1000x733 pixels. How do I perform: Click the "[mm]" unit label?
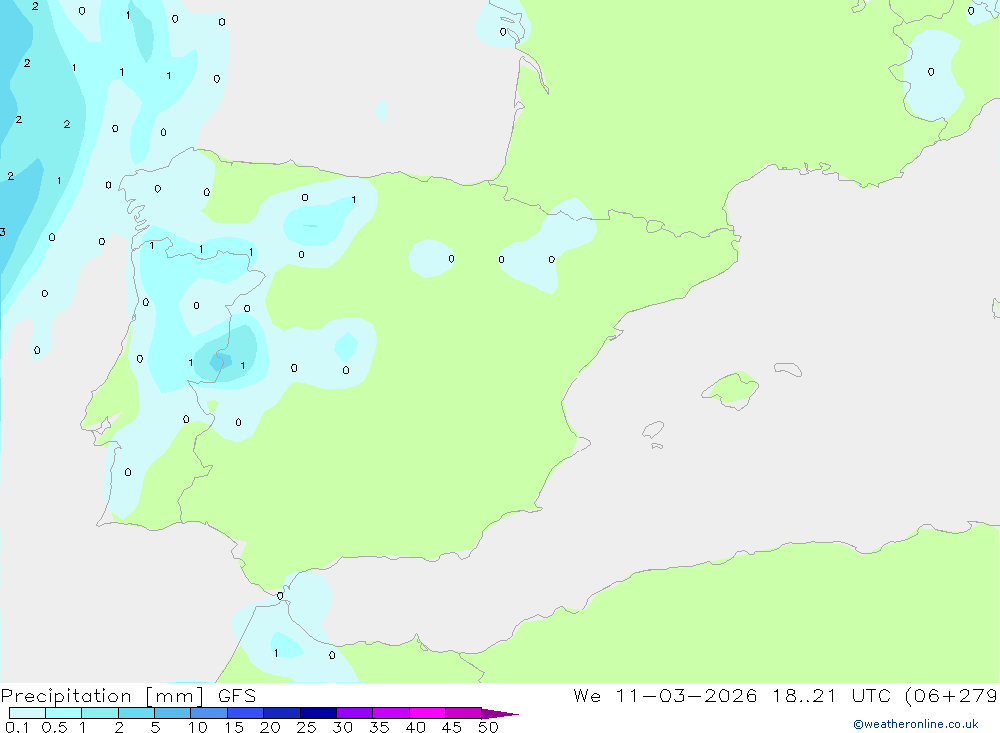175,696
